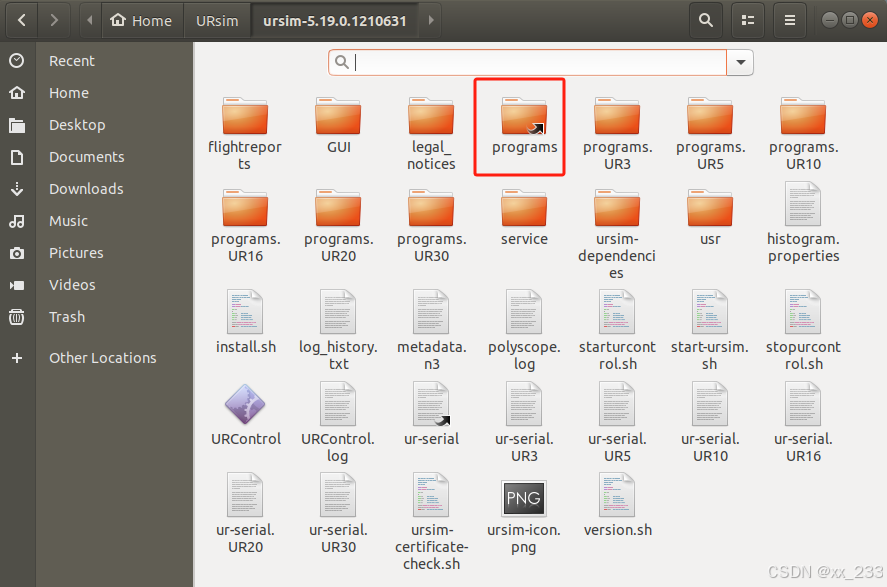Select the ur-serial.UR30 file
The image size is (887, 587).
(x=338, y=514)
